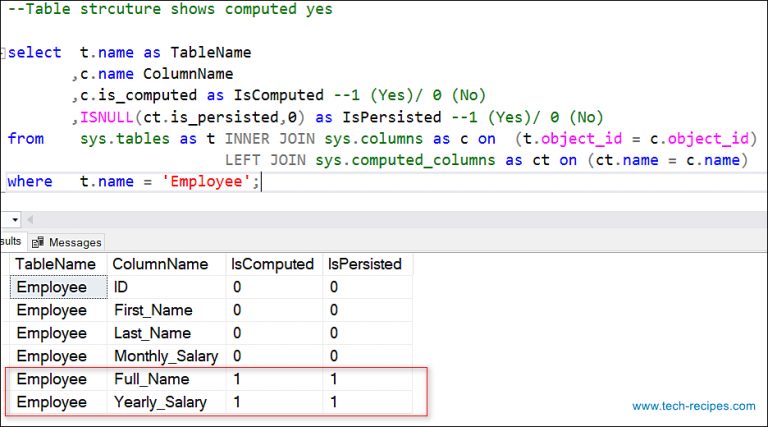Select the Last_Name cell
Screen dimensions: 768x427
pyautogui.click(x=166, y=333)
